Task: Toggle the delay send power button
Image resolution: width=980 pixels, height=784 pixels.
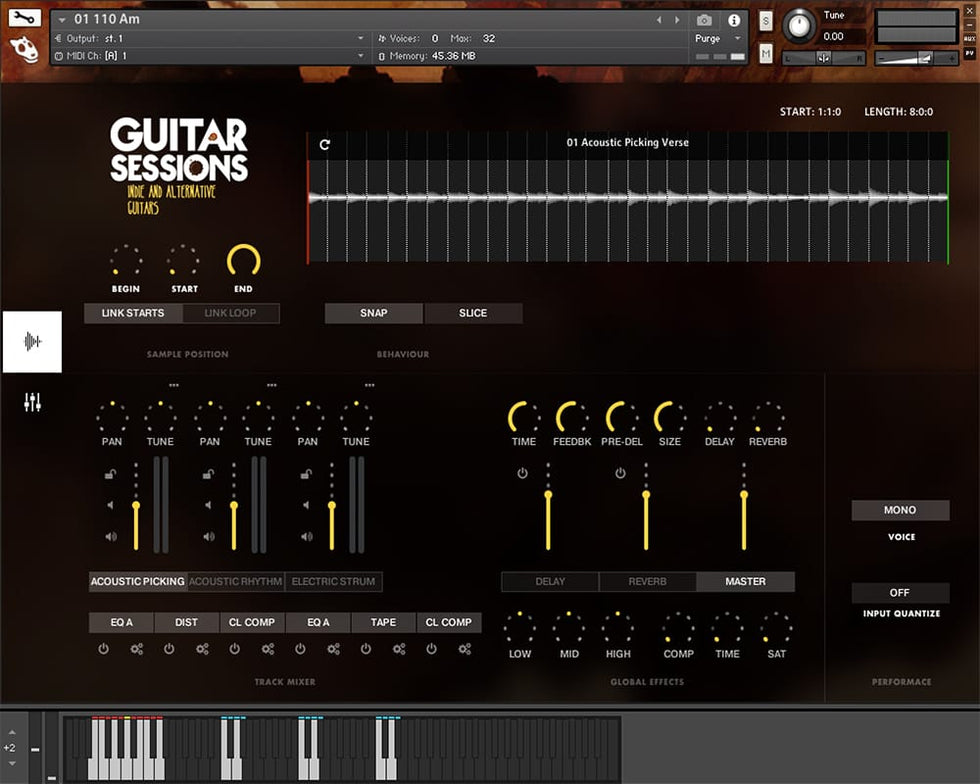Action: pos(522,473)
